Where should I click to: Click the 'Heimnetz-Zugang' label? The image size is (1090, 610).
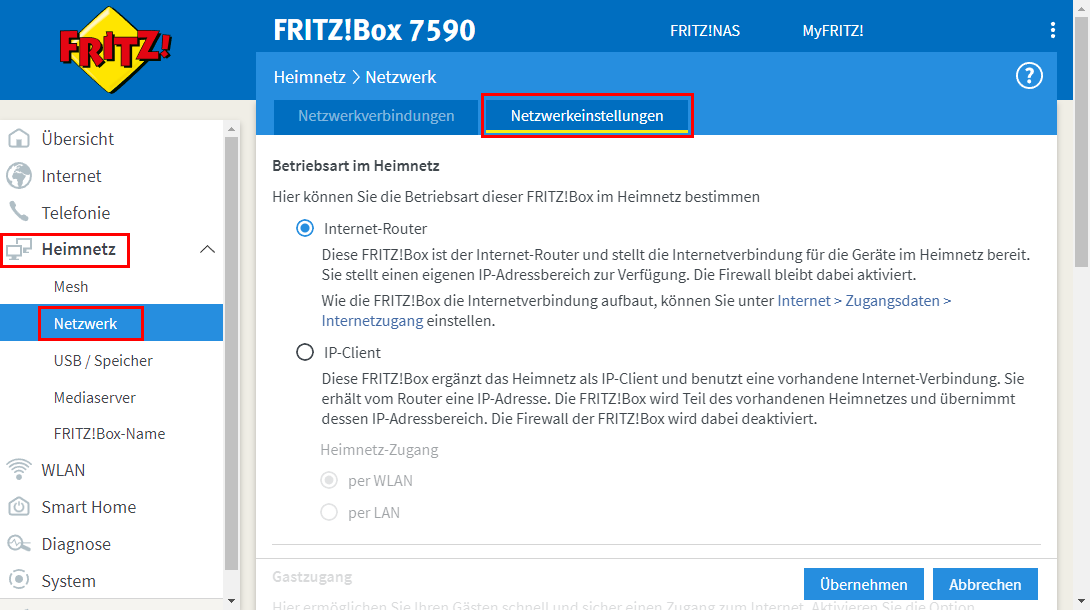pyautogui.click(x=379, y=450)
